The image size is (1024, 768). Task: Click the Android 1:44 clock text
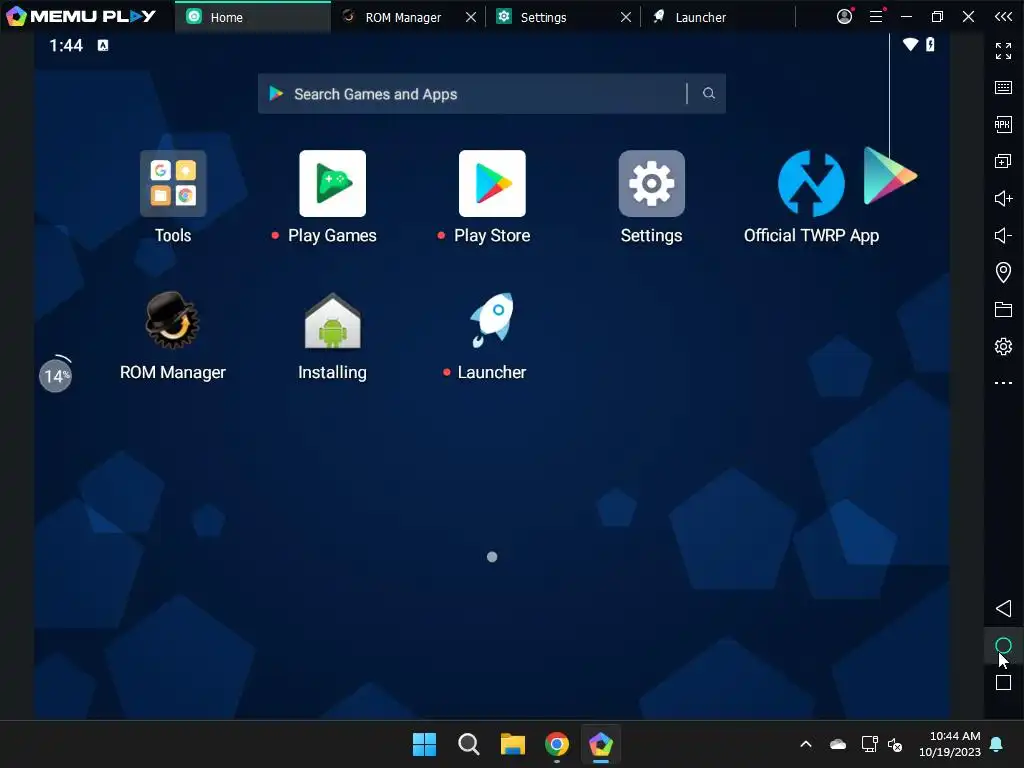coord(66,45)
